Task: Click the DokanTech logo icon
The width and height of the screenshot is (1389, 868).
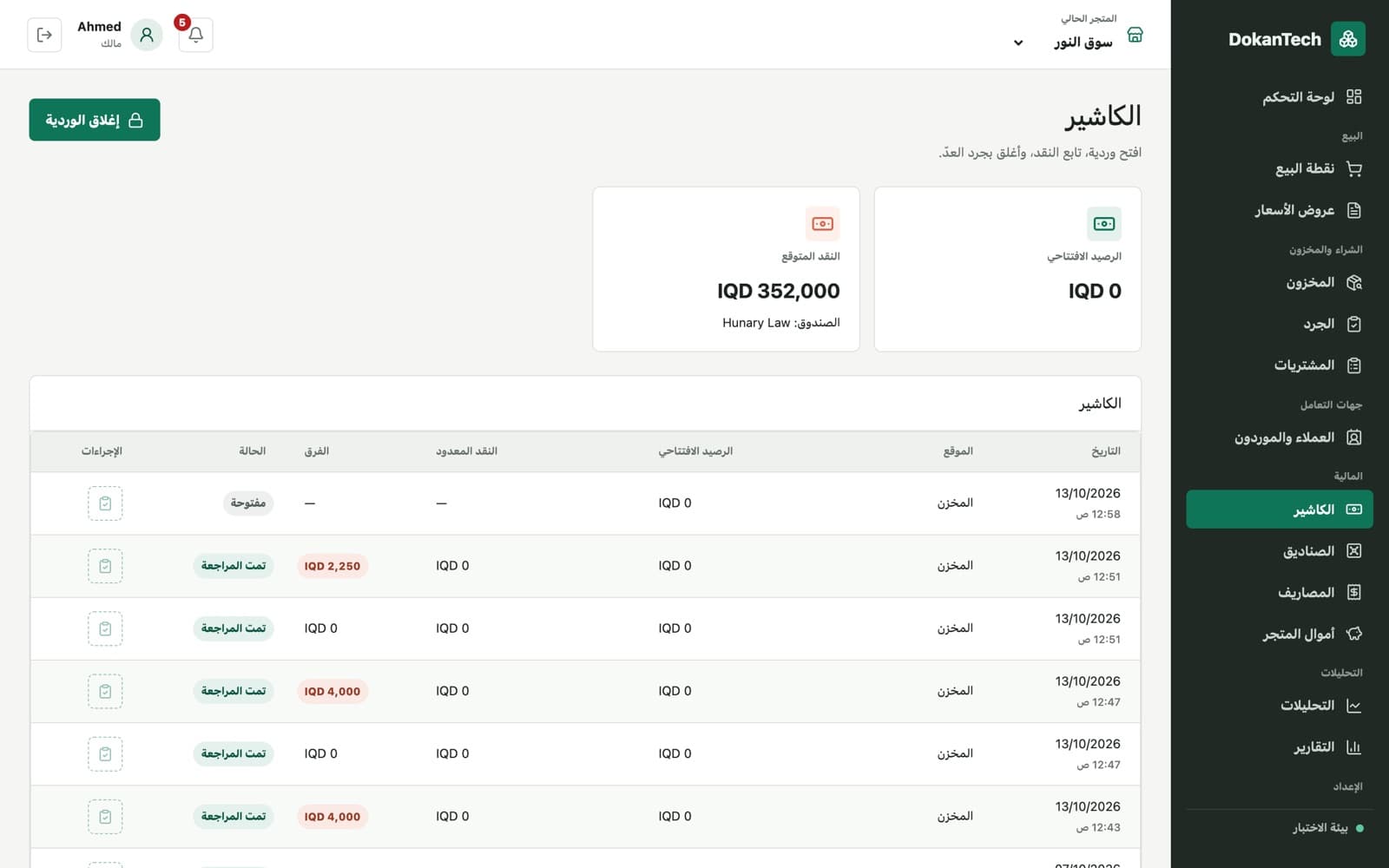Action: coord(1347,39)
